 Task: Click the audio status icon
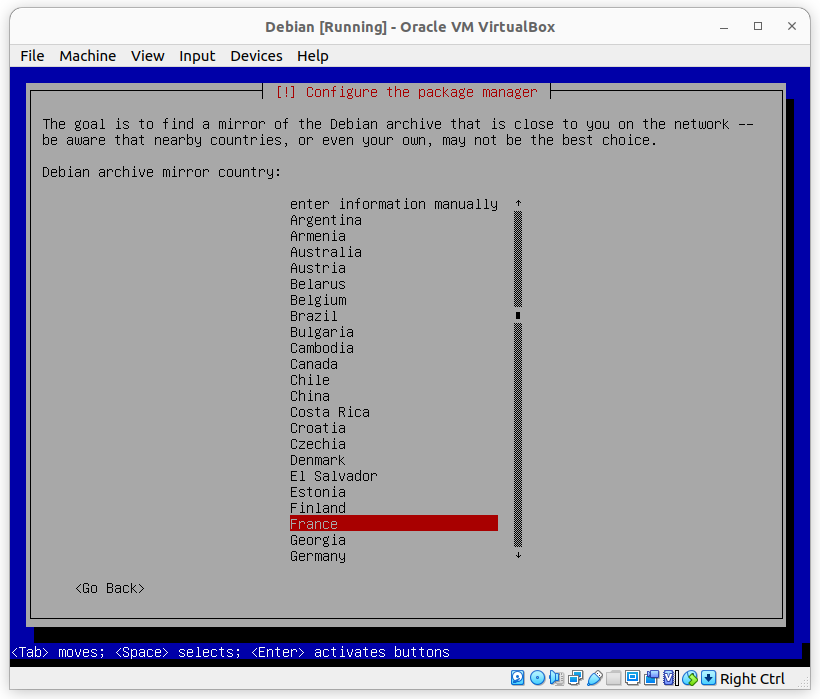tap(556, 678)
